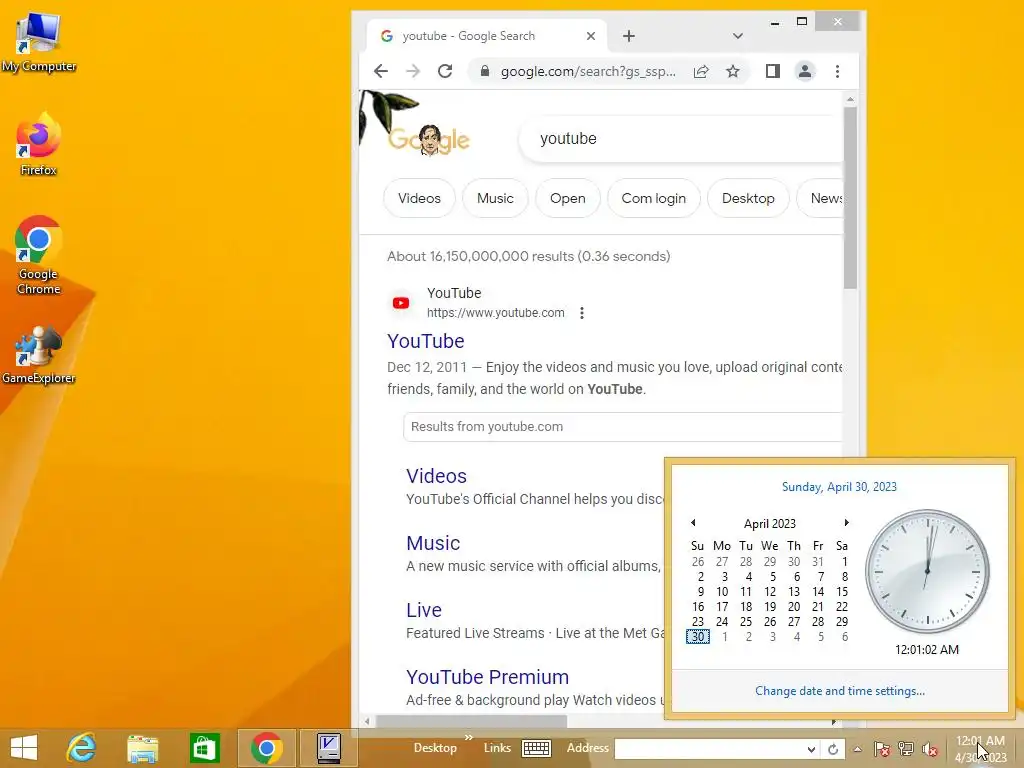Open File Explorer from the taskbar
The image size is (1024, 768).
pos(142,748)
